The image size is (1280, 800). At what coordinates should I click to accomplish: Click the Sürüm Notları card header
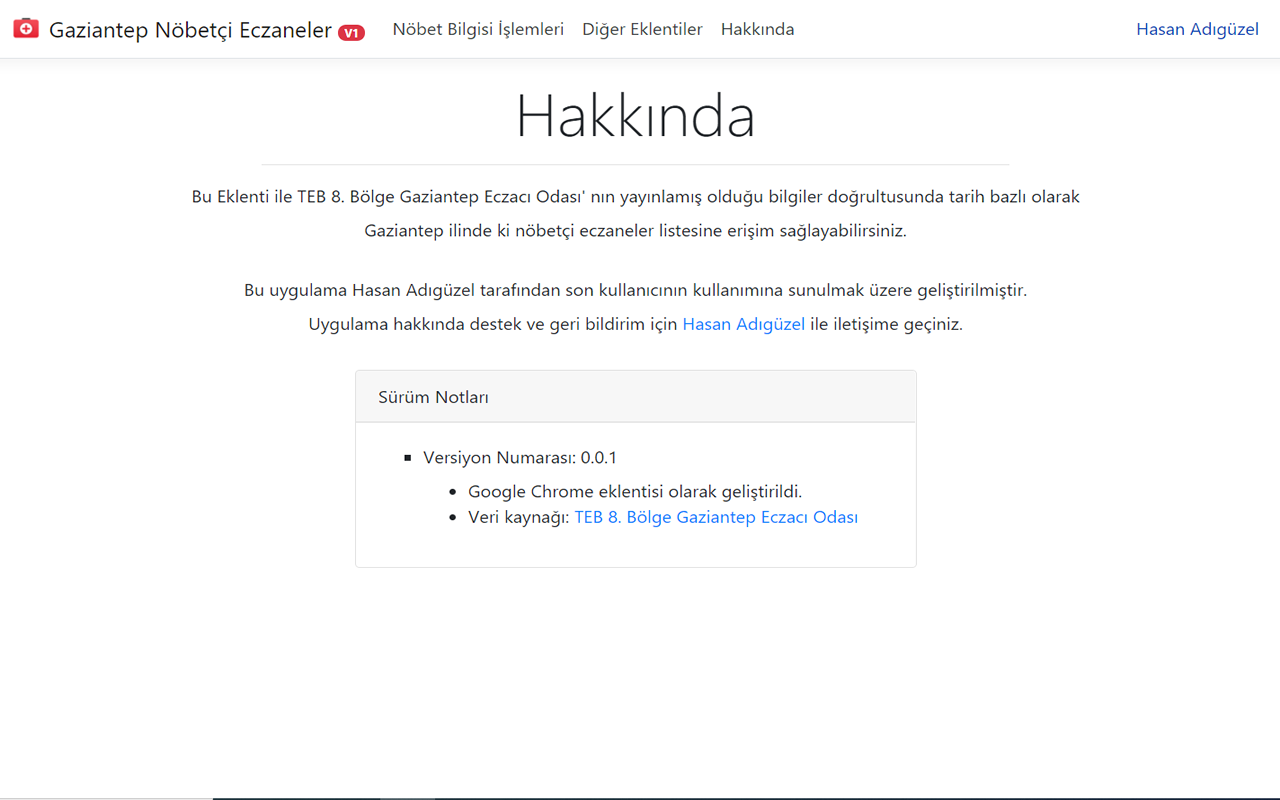[636, 397]
